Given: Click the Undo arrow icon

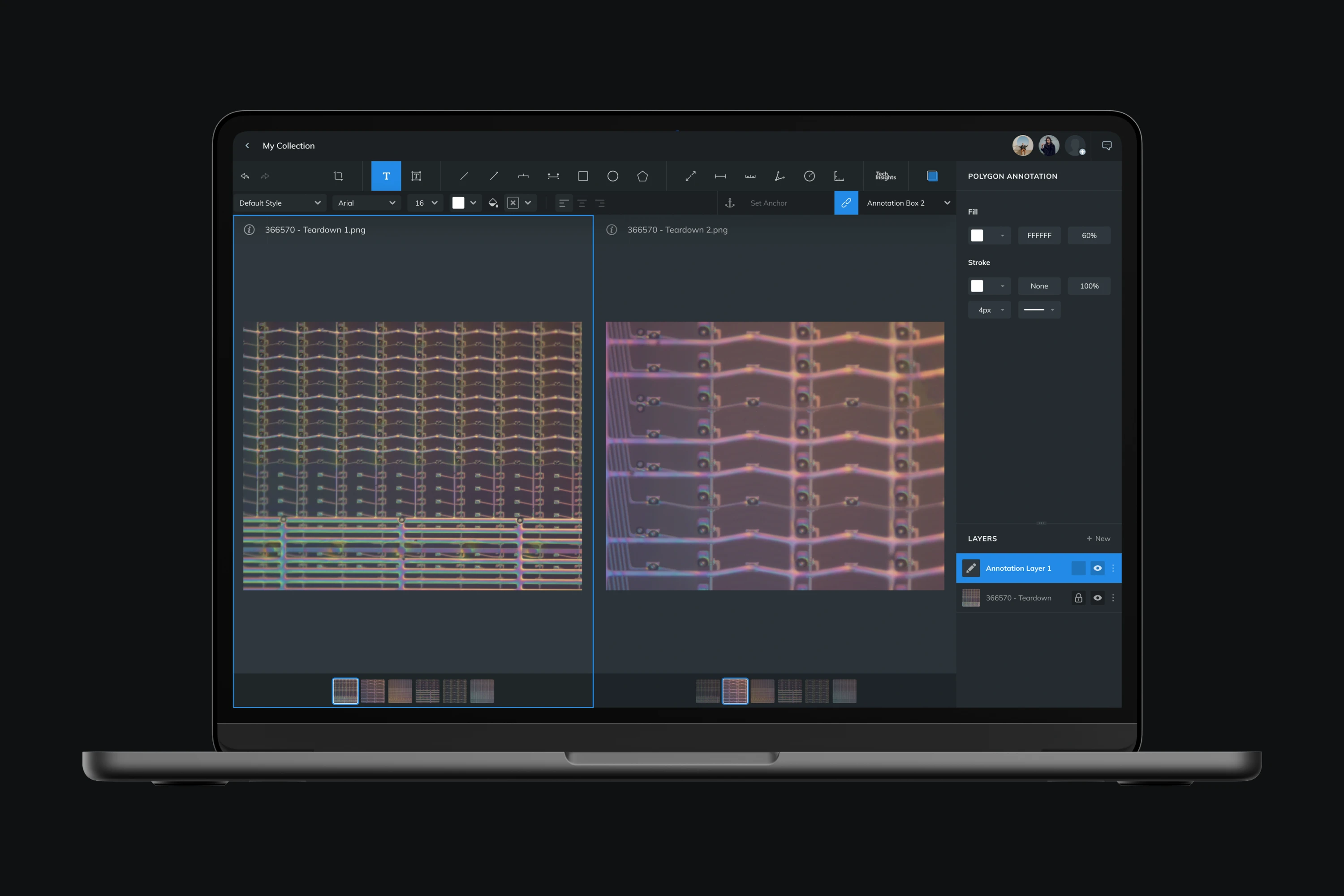Looking at the screenshot, I should (x=245, y=176).
